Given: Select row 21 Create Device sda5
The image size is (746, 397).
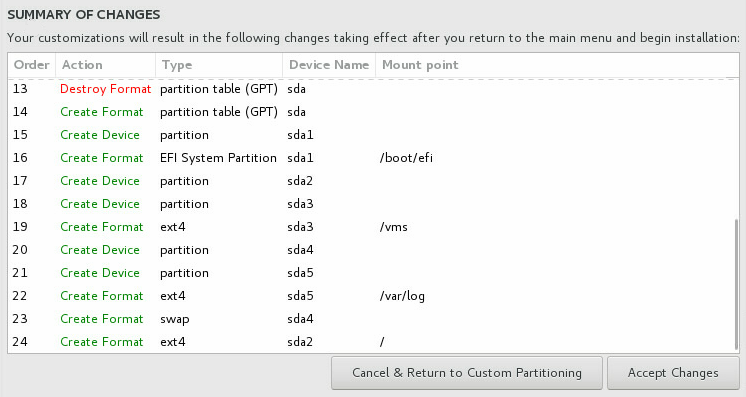Looking at the screenshot, I should pos(370,273).
